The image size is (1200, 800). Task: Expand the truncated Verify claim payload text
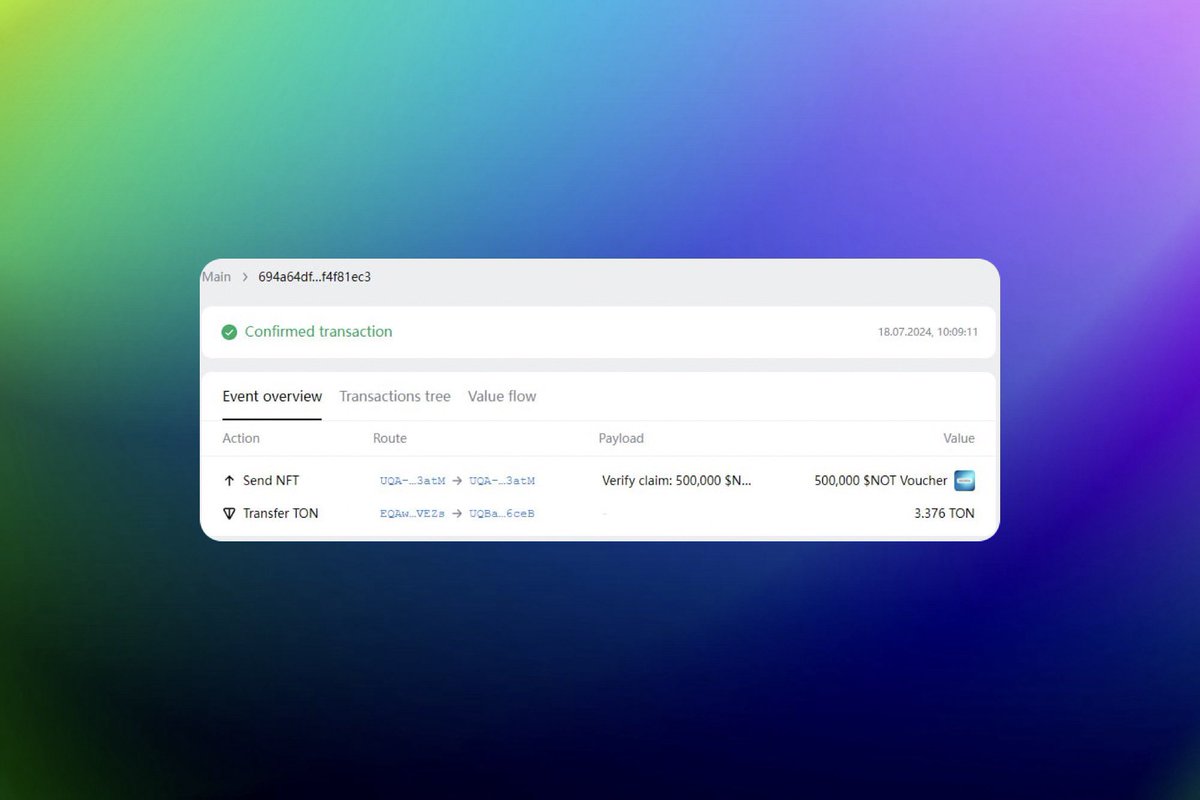(x=676, y=481)
